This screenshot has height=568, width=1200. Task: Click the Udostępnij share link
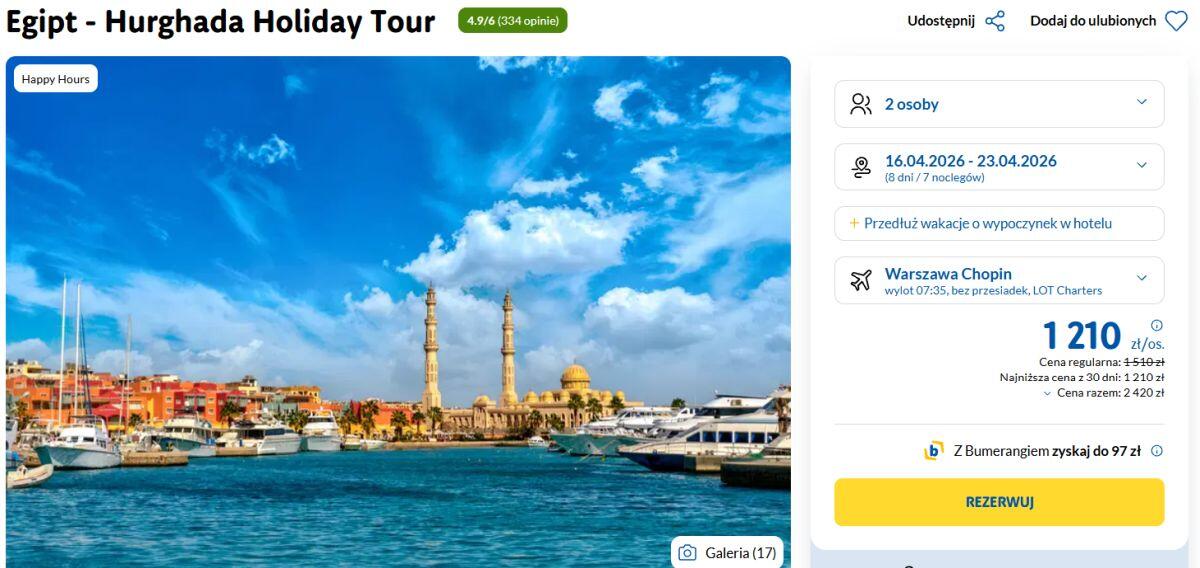(941, 21)
